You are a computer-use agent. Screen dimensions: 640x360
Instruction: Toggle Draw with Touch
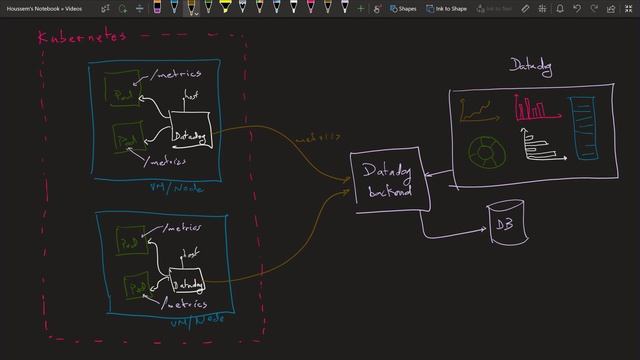(378, 9)
